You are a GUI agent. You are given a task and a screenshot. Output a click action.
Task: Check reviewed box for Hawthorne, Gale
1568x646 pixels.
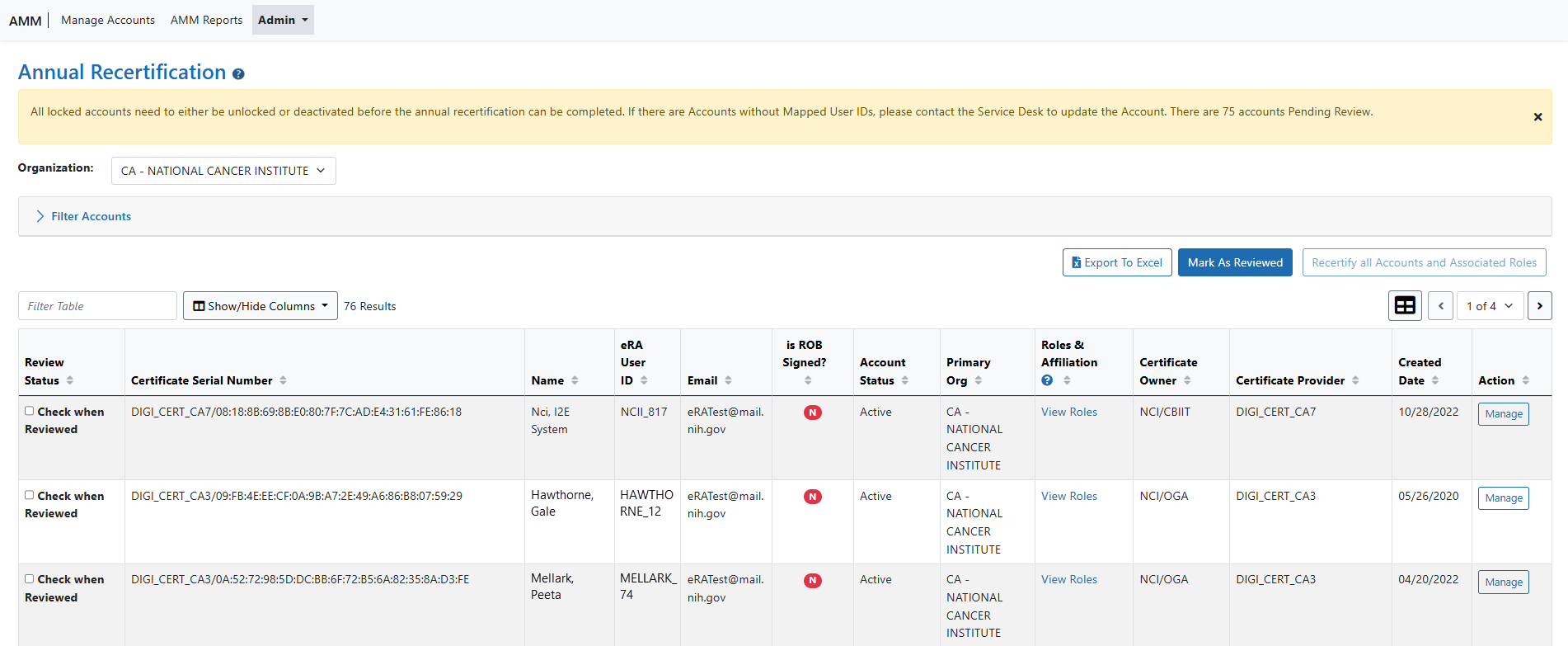point(30,495)
